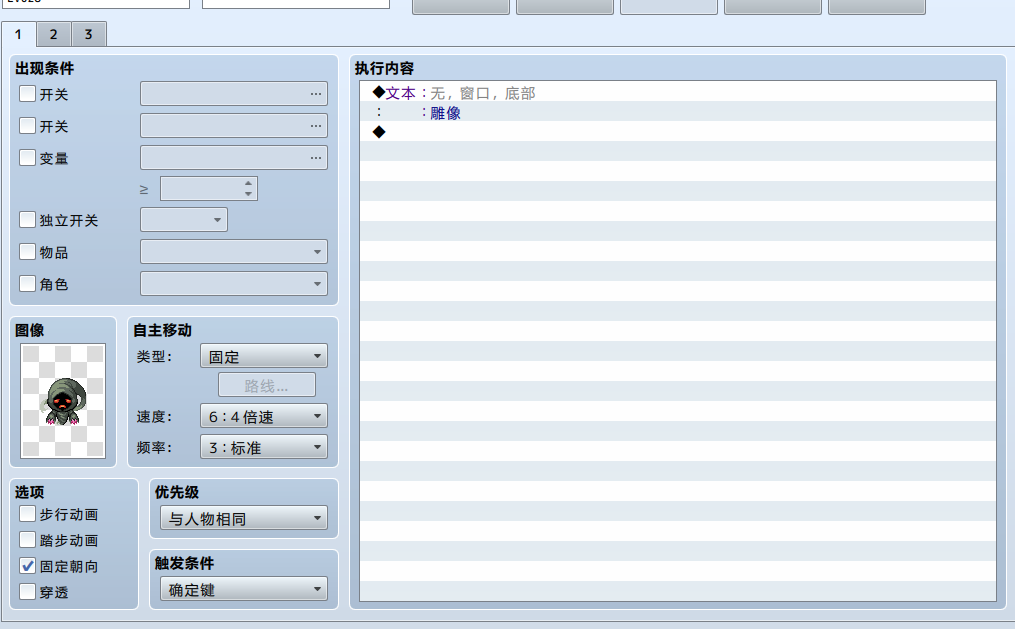Open event page tab 3
The width and height of the screenshot is (1015, 629).
point(89,34)
